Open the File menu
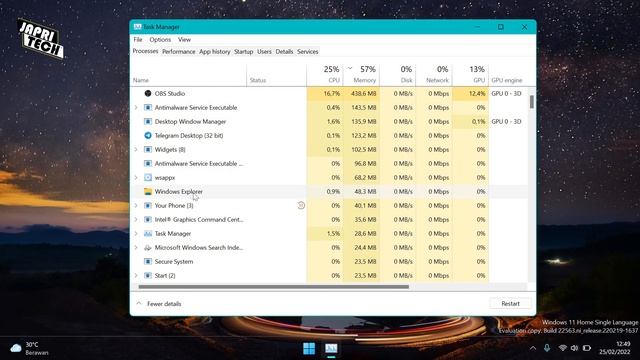 pyautogui.click(x=138, y=40)
